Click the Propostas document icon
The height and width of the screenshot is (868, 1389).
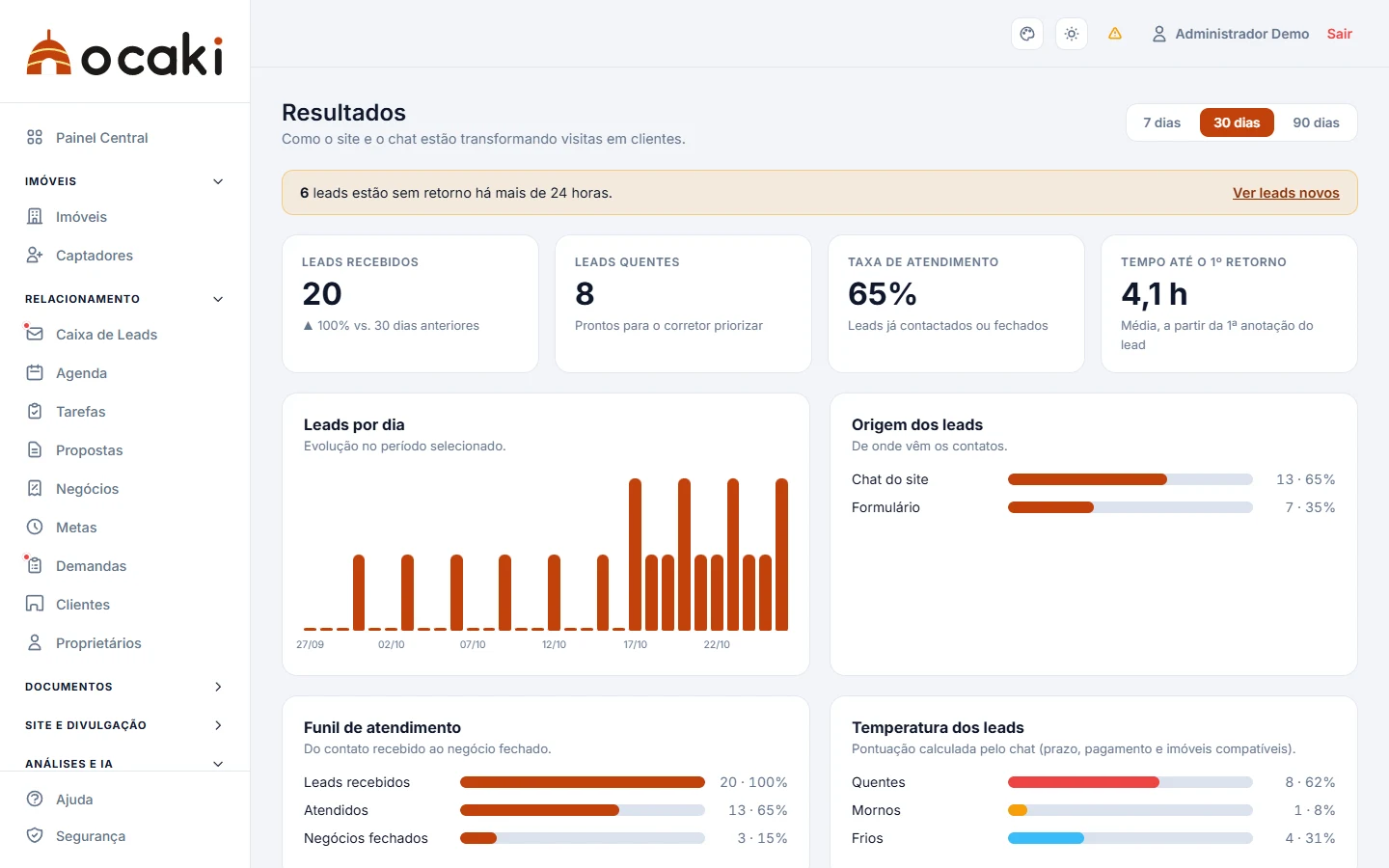(x=35, y=450)
